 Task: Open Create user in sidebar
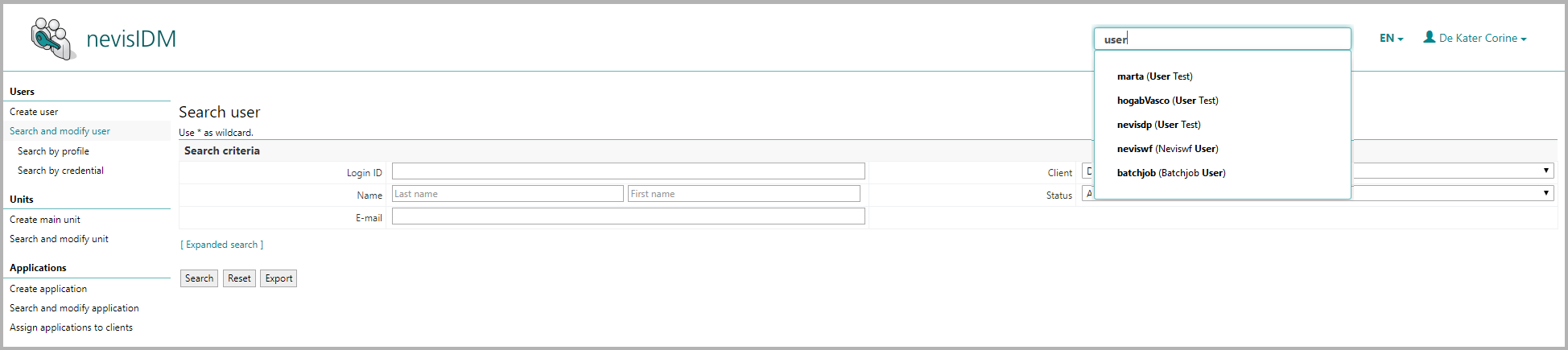click(34, 112)
